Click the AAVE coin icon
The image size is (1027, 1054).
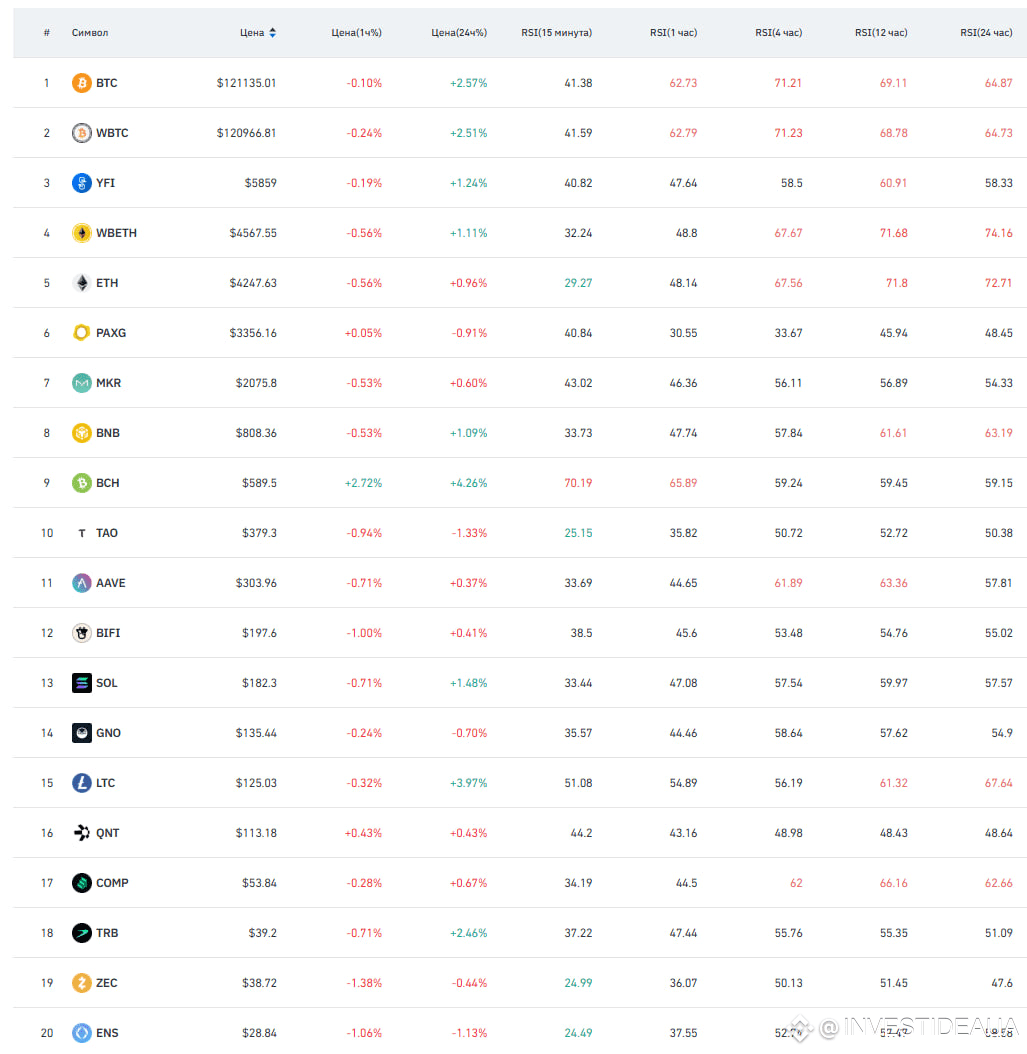click(81, 583)
